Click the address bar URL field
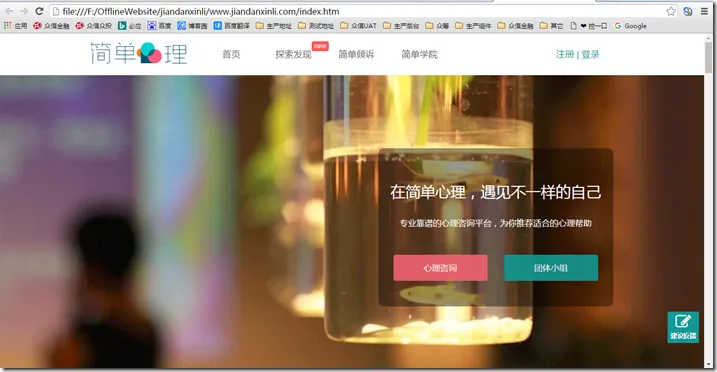Screen dimensions: 717x372 tap(358, 11)
